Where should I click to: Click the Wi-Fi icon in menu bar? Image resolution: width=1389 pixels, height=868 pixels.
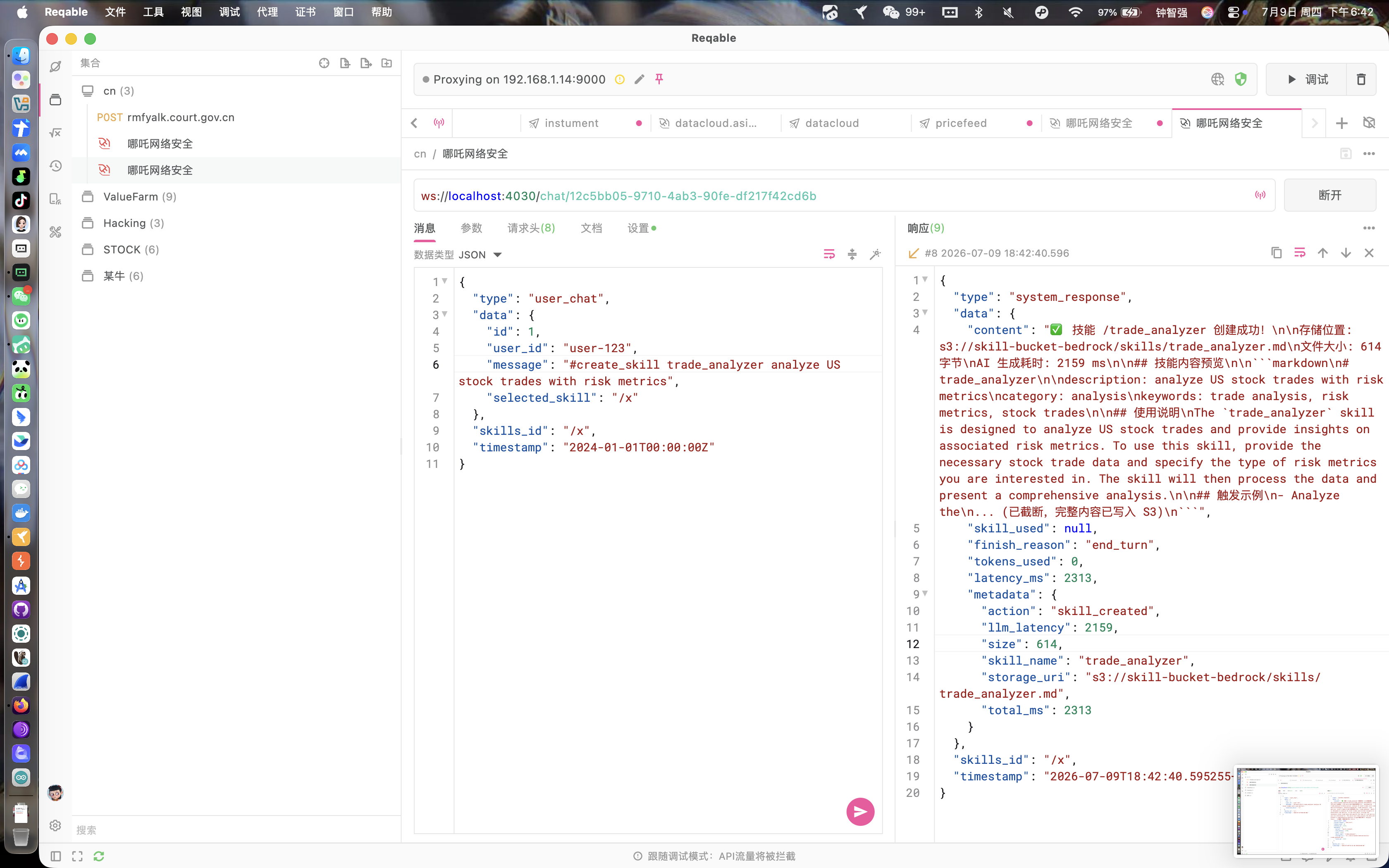click(1075, 12)
